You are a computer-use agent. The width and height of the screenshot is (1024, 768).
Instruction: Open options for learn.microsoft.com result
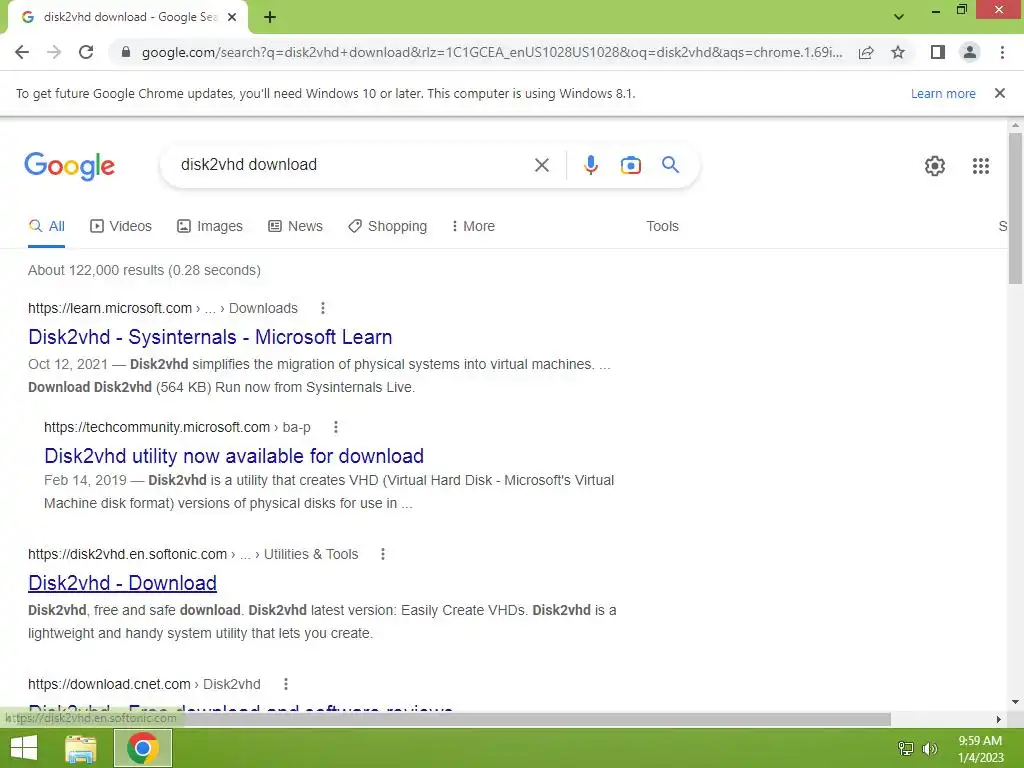point(323,308)
